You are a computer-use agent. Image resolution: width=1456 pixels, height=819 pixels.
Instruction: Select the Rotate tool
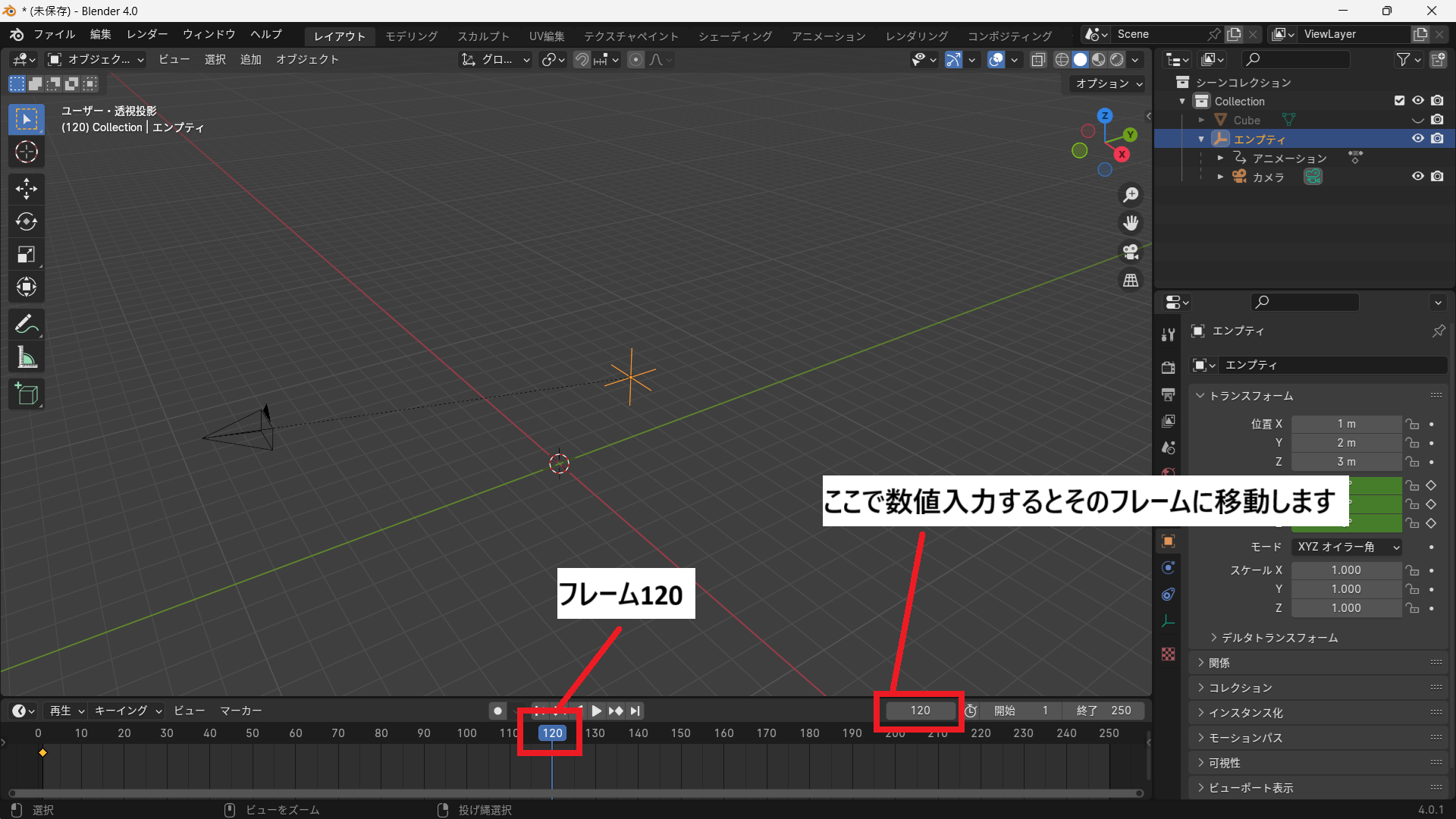27,221
